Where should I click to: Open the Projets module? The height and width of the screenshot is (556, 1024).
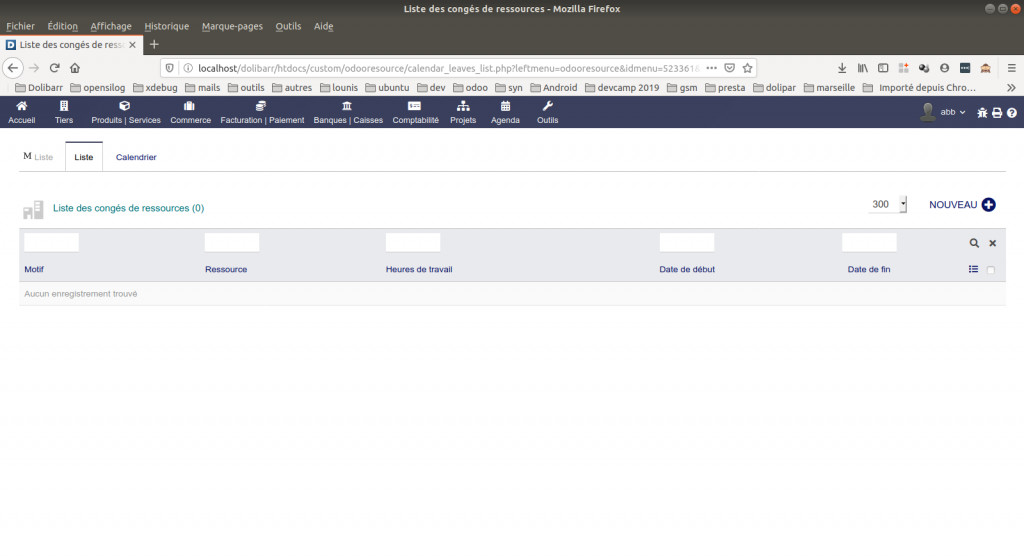tap(463, 112)
